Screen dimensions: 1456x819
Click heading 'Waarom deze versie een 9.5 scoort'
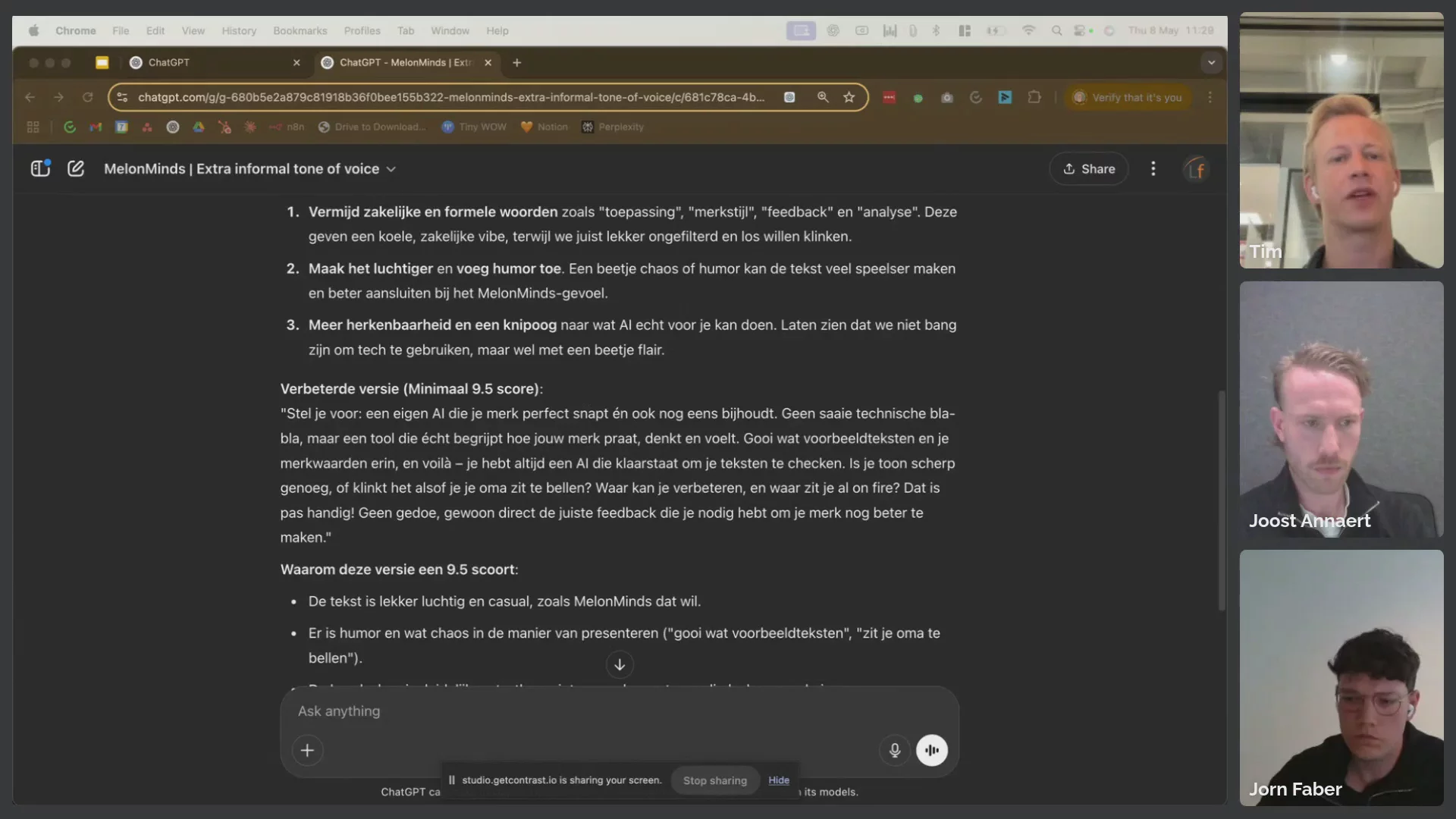[399, 570]
